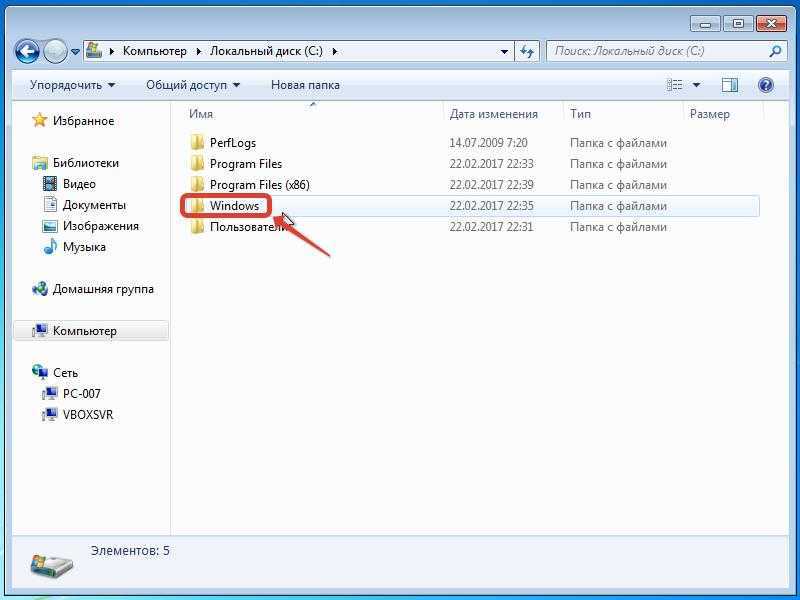
Task: Open the view options dropdown arrow
Action: [x=696, y=85]
